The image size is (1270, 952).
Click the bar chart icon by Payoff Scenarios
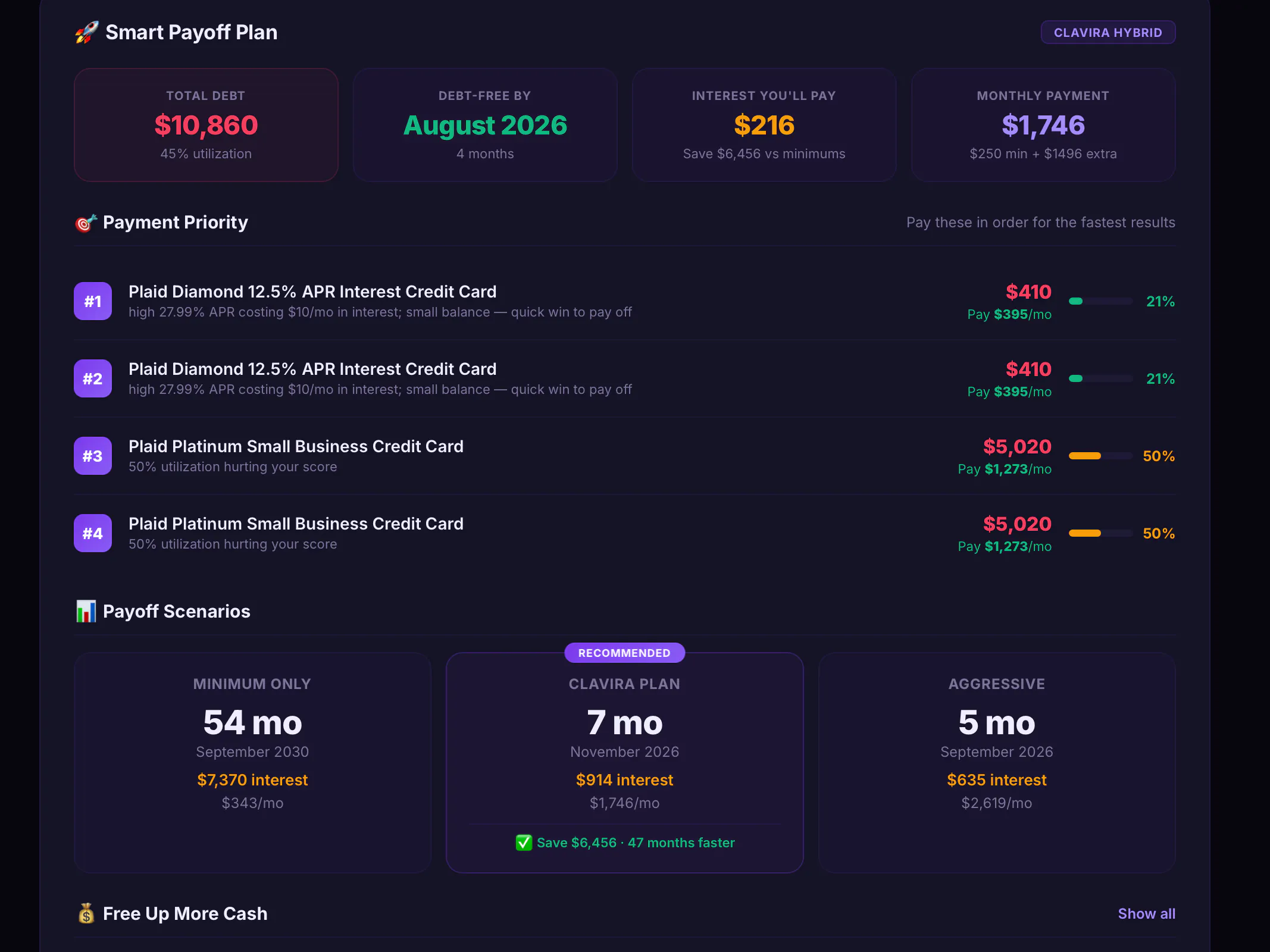(x=86, y=611)
